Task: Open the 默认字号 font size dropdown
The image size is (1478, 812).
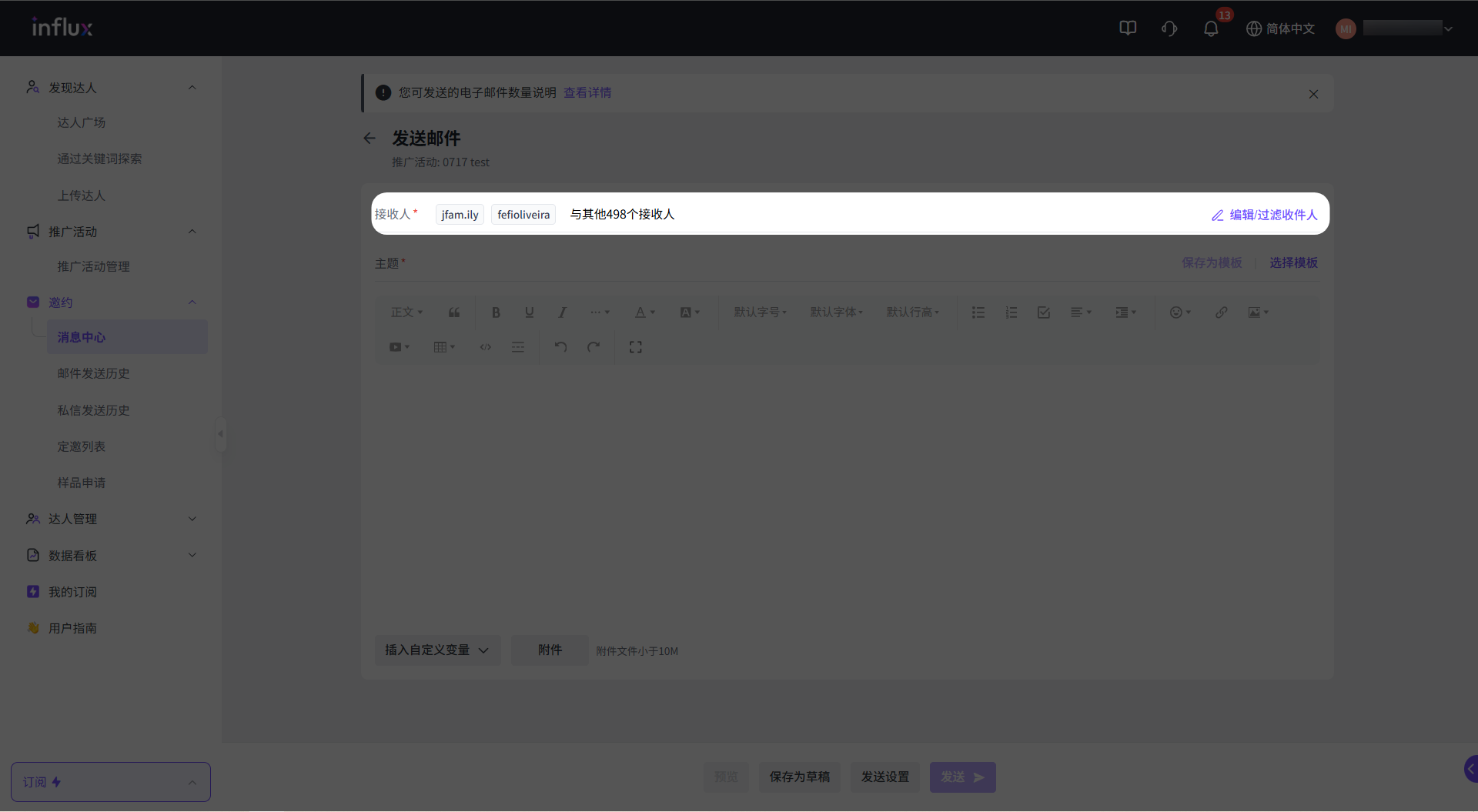Action: [760, 312]
